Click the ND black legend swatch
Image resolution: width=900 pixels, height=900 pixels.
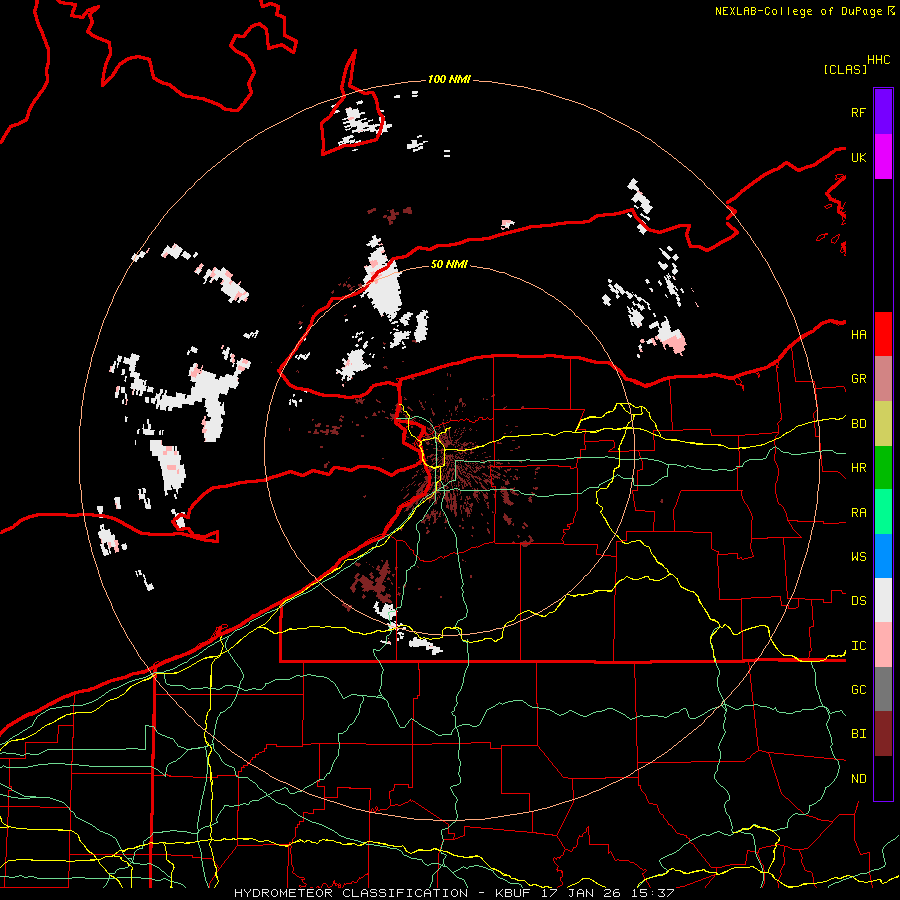coord(883,778)
